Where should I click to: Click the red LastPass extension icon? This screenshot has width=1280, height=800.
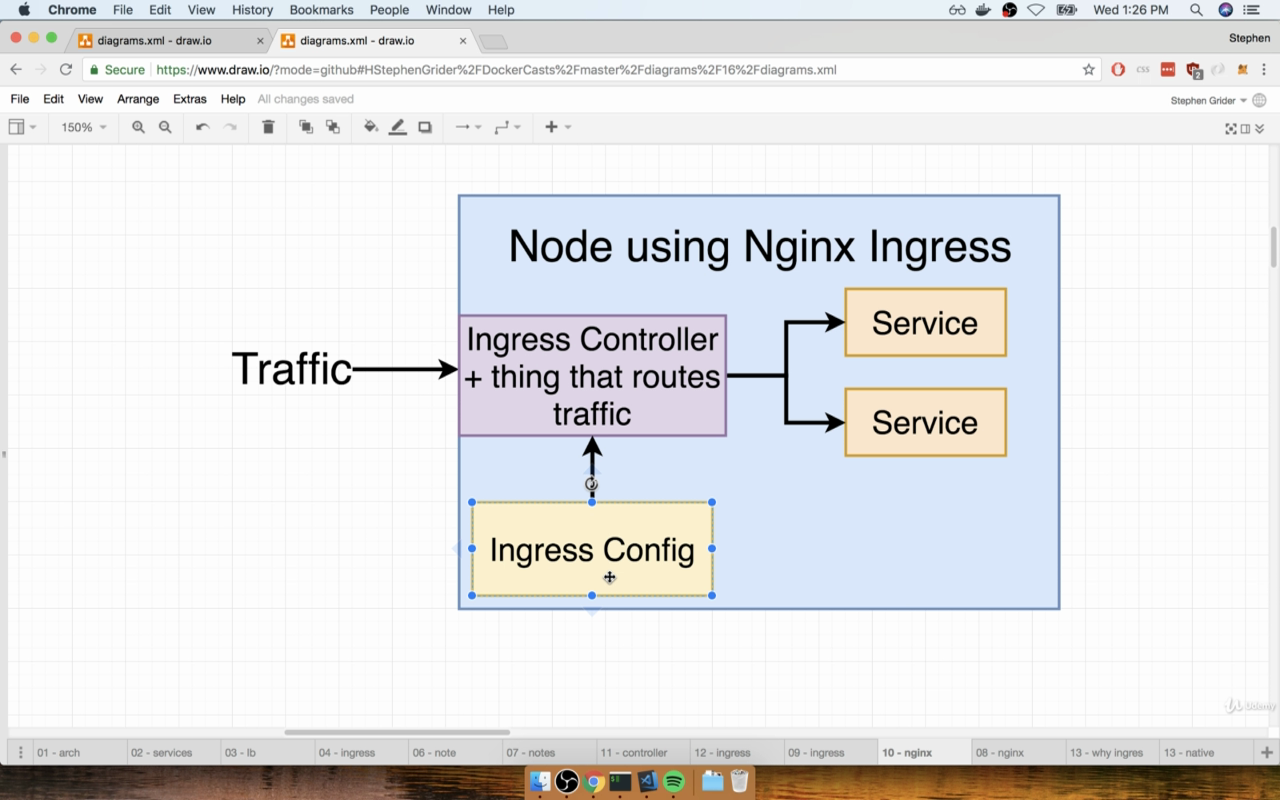click(1168, 70)
